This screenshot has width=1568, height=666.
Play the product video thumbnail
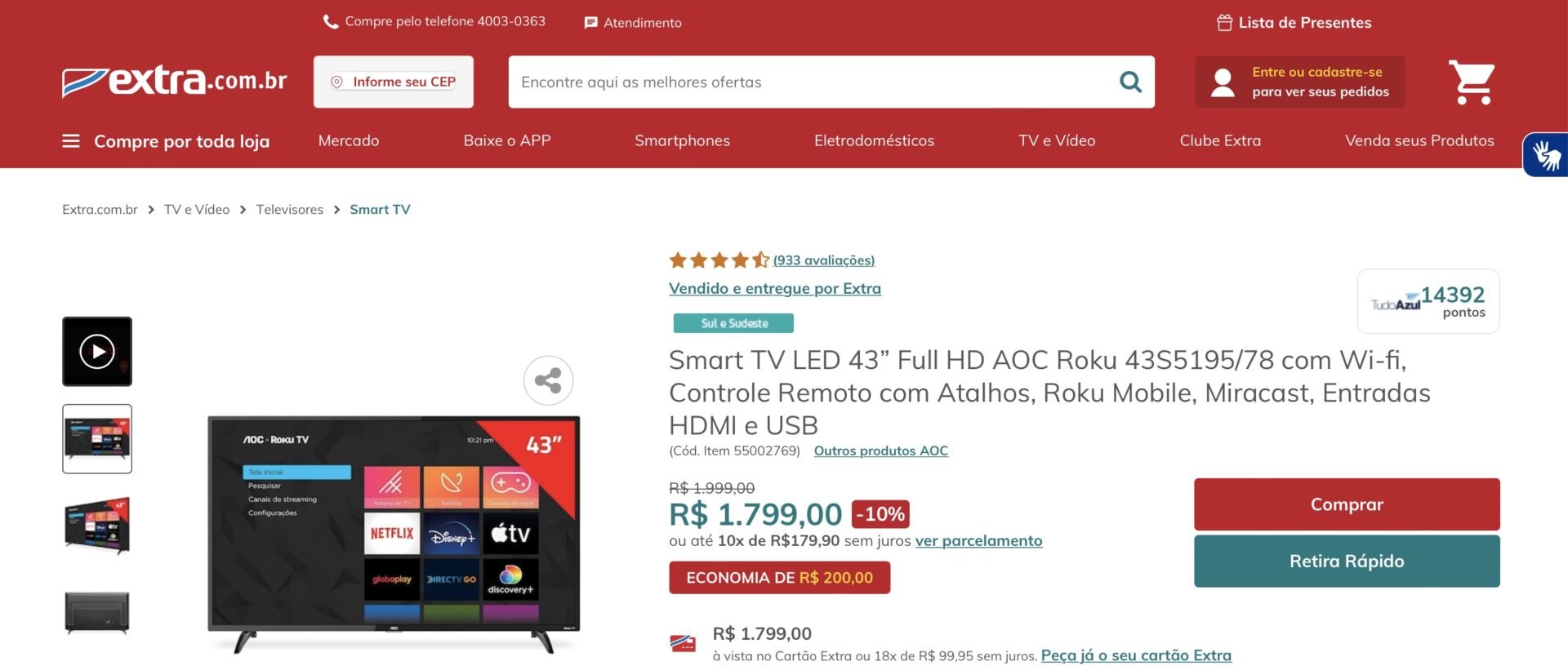[x=97, y=352]
